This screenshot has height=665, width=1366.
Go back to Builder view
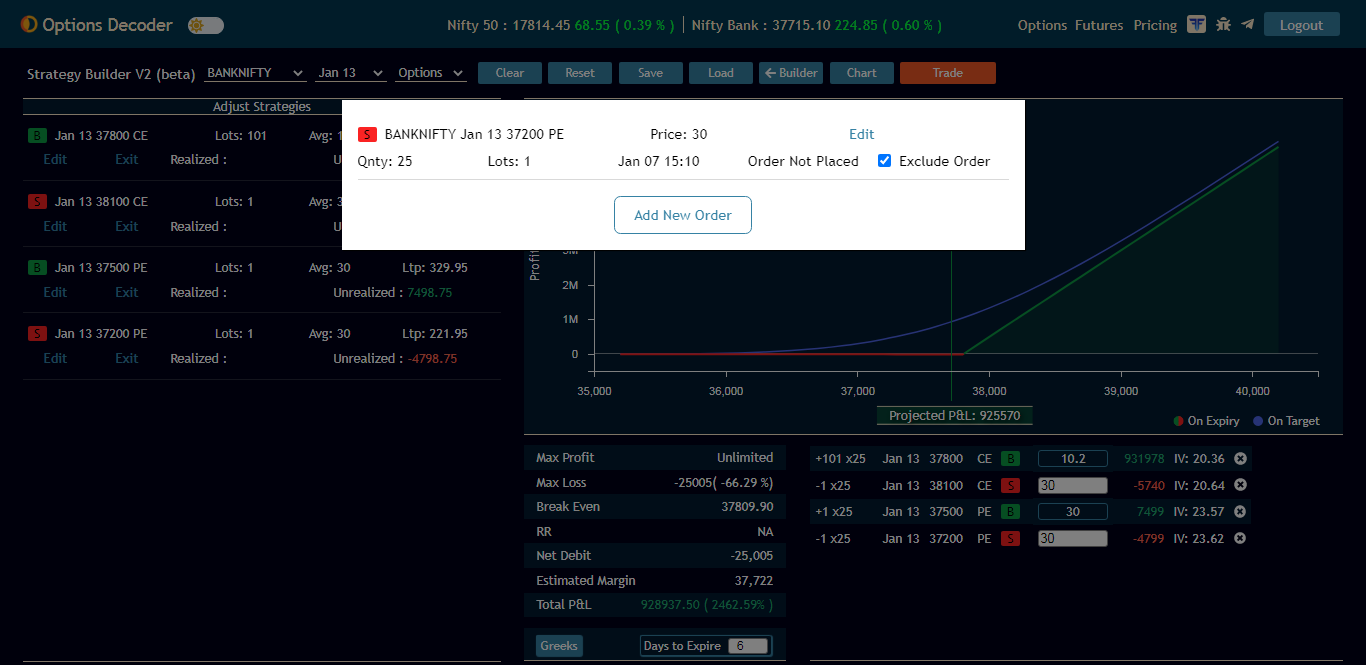point(791,73)
